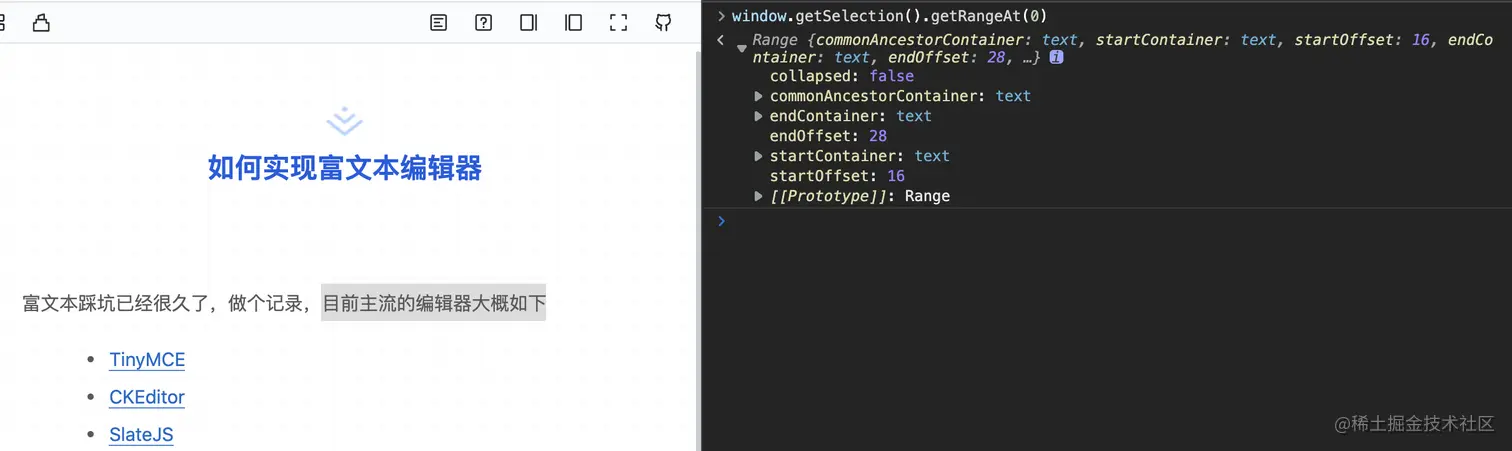Focus the empty console prompt line

pos(1107,221)
